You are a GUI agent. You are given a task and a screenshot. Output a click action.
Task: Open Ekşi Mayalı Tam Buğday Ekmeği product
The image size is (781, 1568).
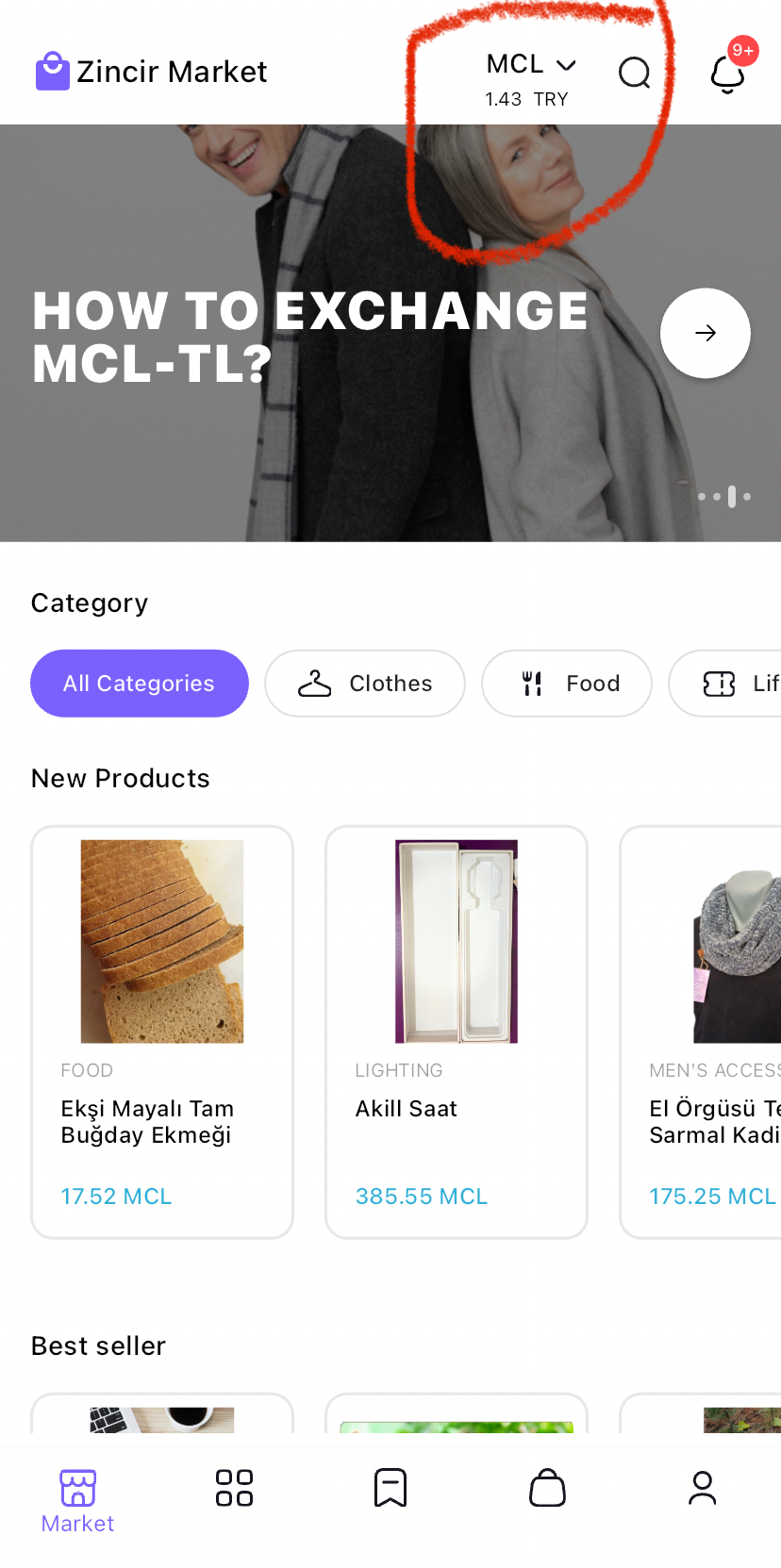[x=162, y=1032]
